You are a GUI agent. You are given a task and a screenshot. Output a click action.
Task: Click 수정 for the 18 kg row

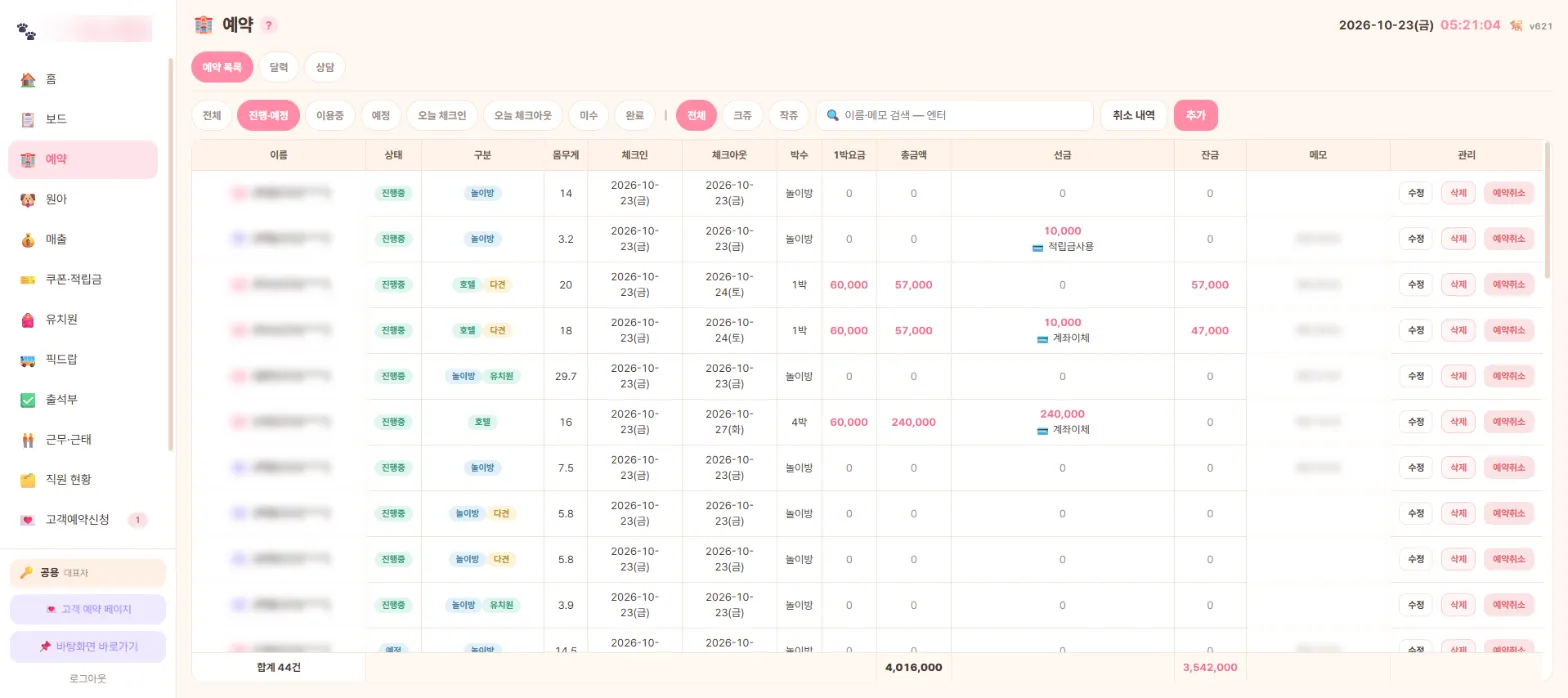coord(1415,330)
